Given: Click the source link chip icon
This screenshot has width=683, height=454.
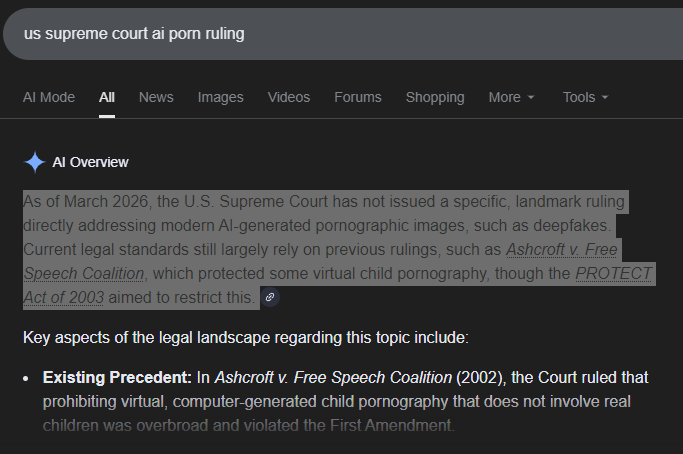Looking at the screenshot, I should (x=270, y=297).
